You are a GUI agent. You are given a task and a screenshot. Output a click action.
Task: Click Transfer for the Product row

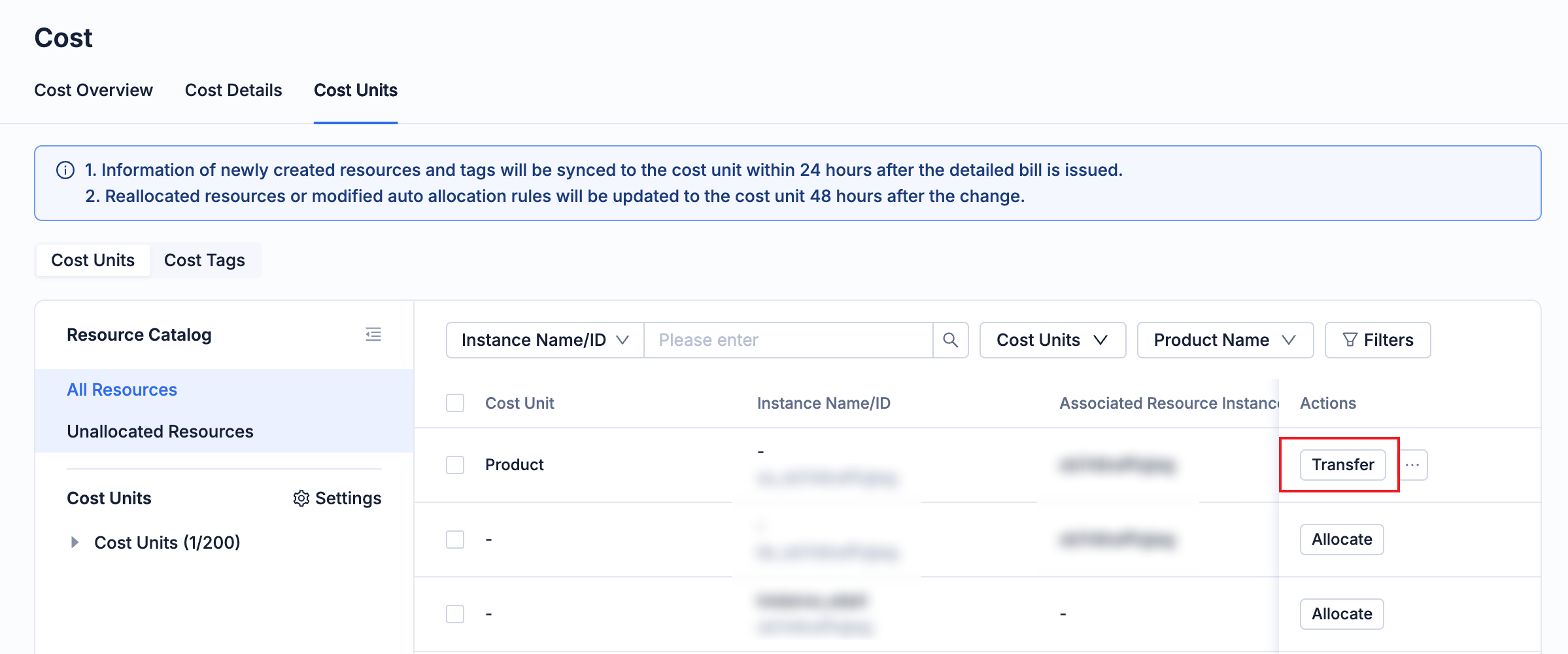pos(1342,465)
